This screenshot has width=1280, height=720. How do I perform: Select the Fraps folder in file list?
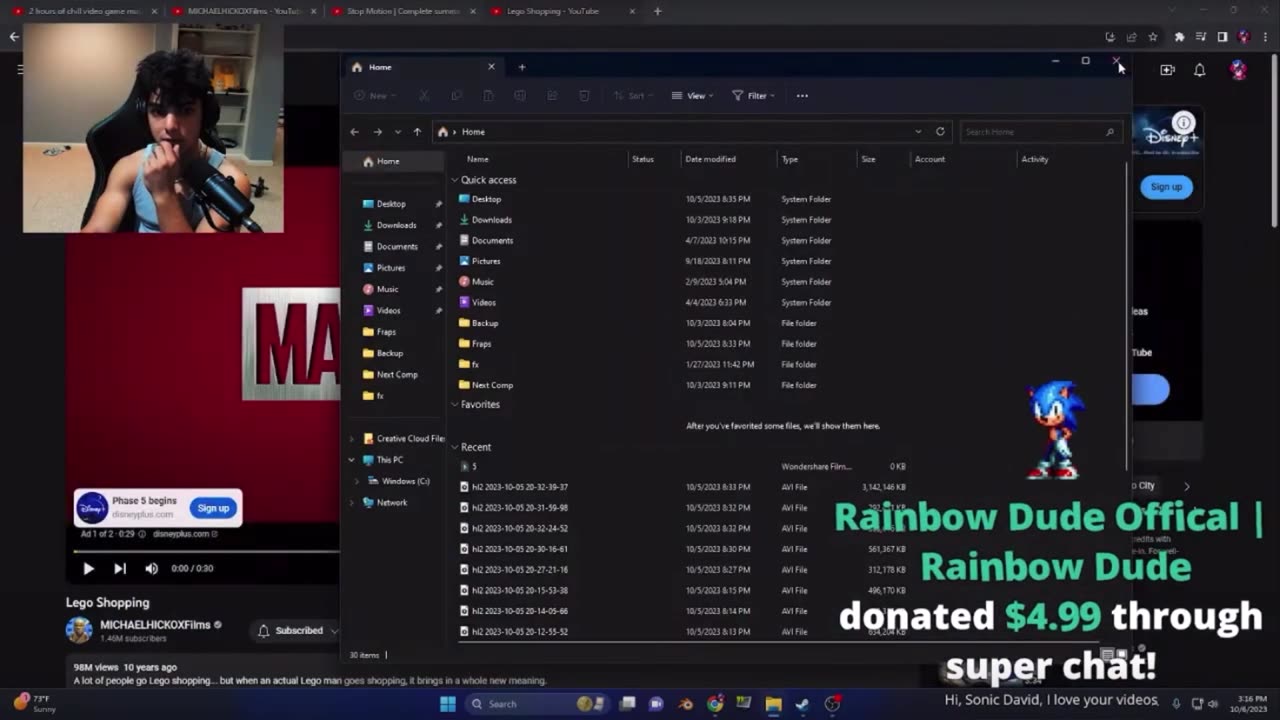[482, 344]
